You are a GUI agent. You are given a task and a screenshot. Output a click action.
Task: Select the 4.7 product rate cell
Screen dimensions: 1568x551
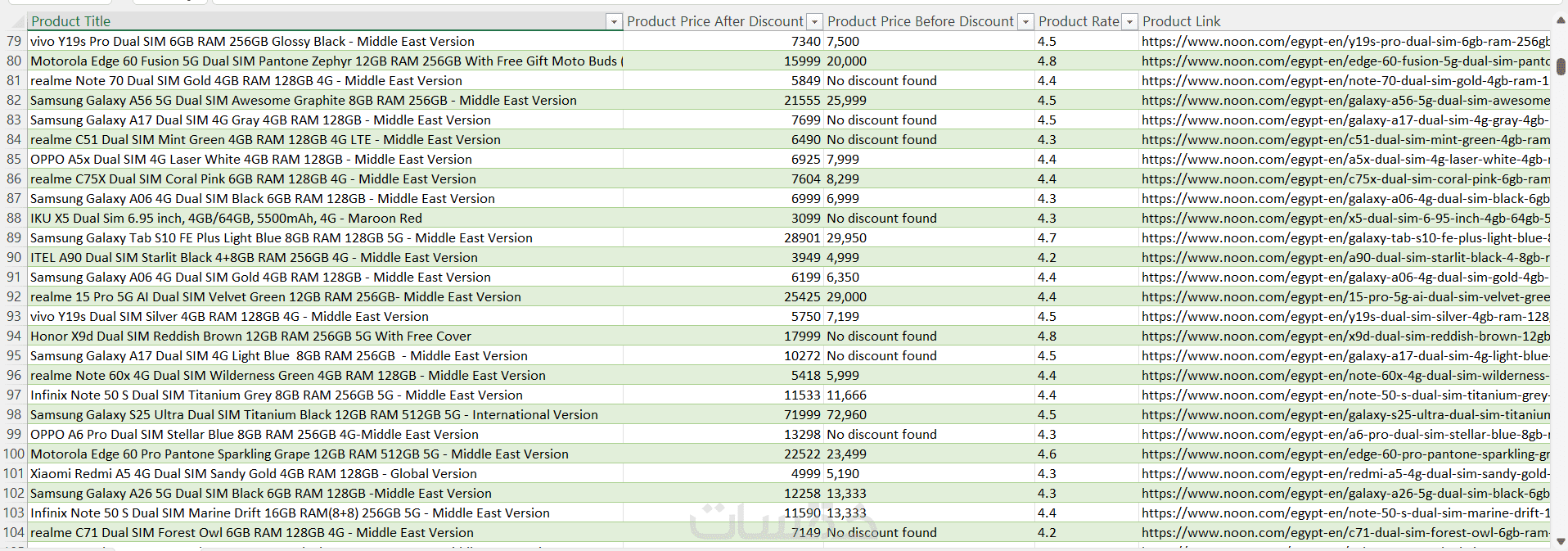pyautogui.click(x=1047, y=238)
